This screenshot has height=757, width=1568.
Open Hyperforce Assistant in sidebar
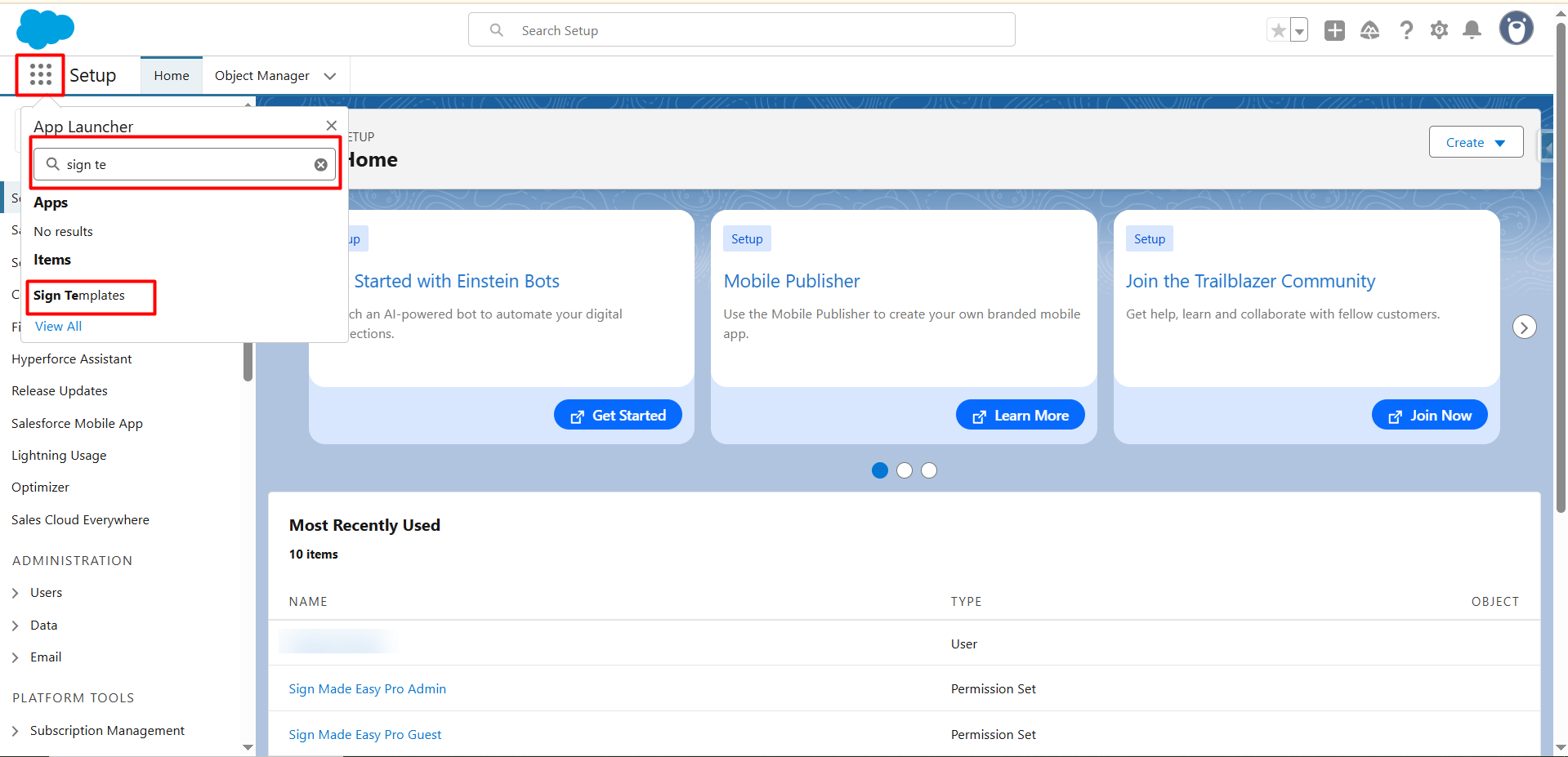[x=72, y=359]
